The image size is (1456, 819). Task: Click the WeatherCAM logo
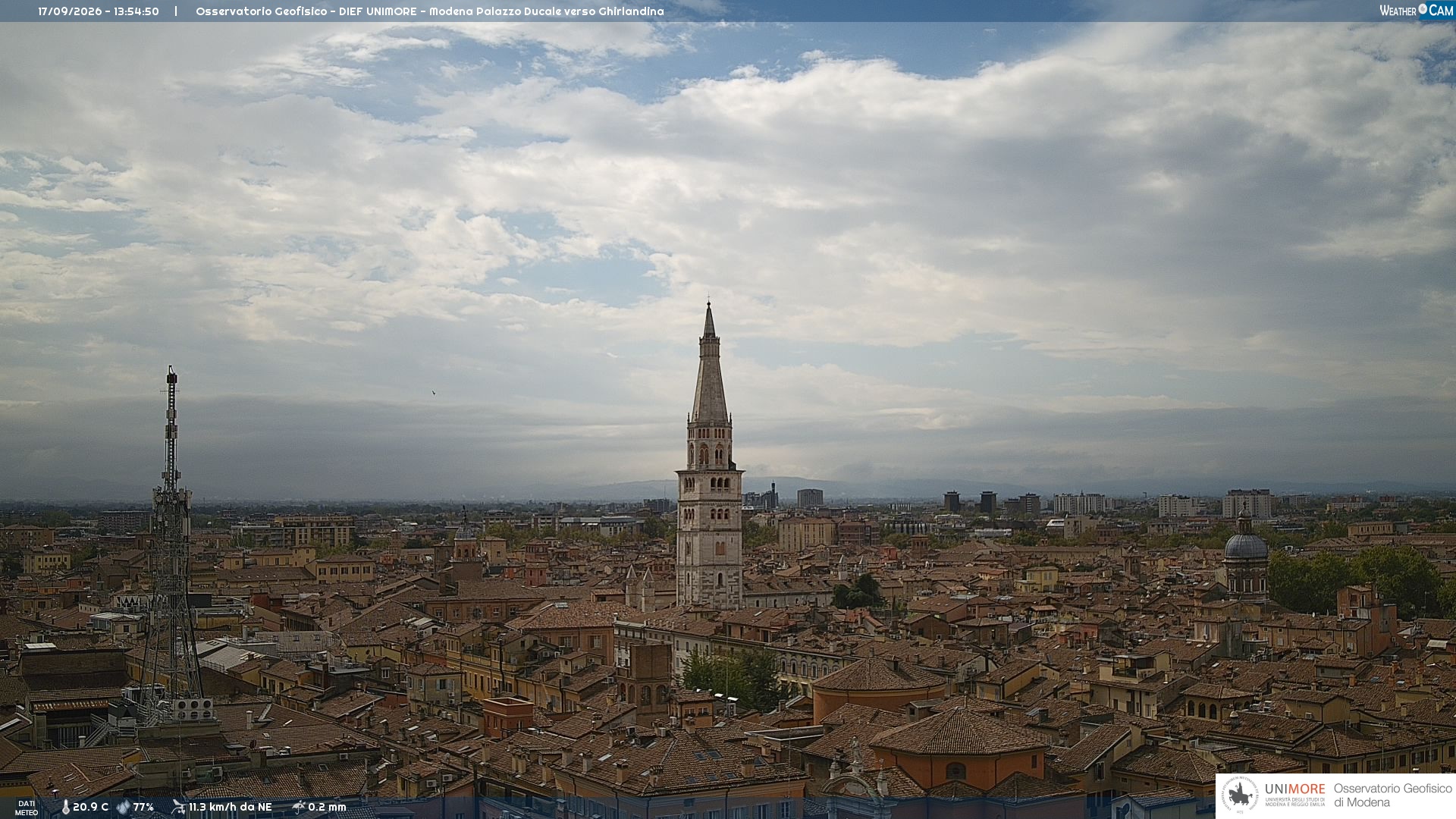[x=1416, y=10]
